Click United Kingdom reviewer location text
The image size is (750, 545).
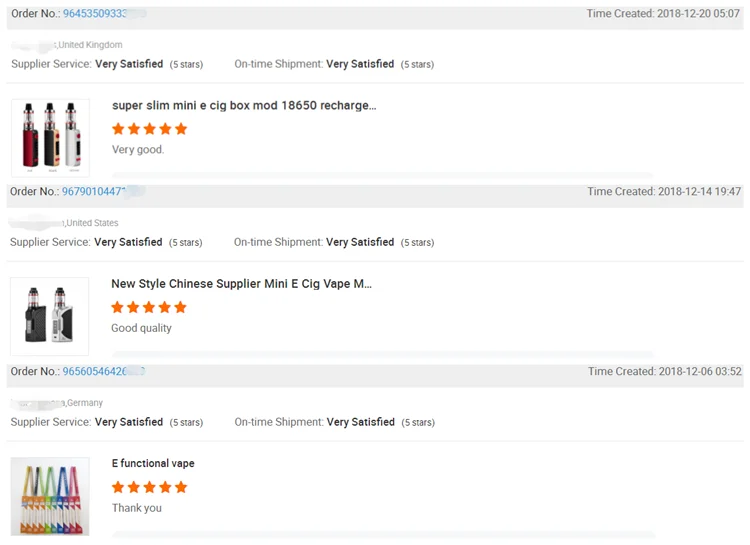click(x=90, y=45)
